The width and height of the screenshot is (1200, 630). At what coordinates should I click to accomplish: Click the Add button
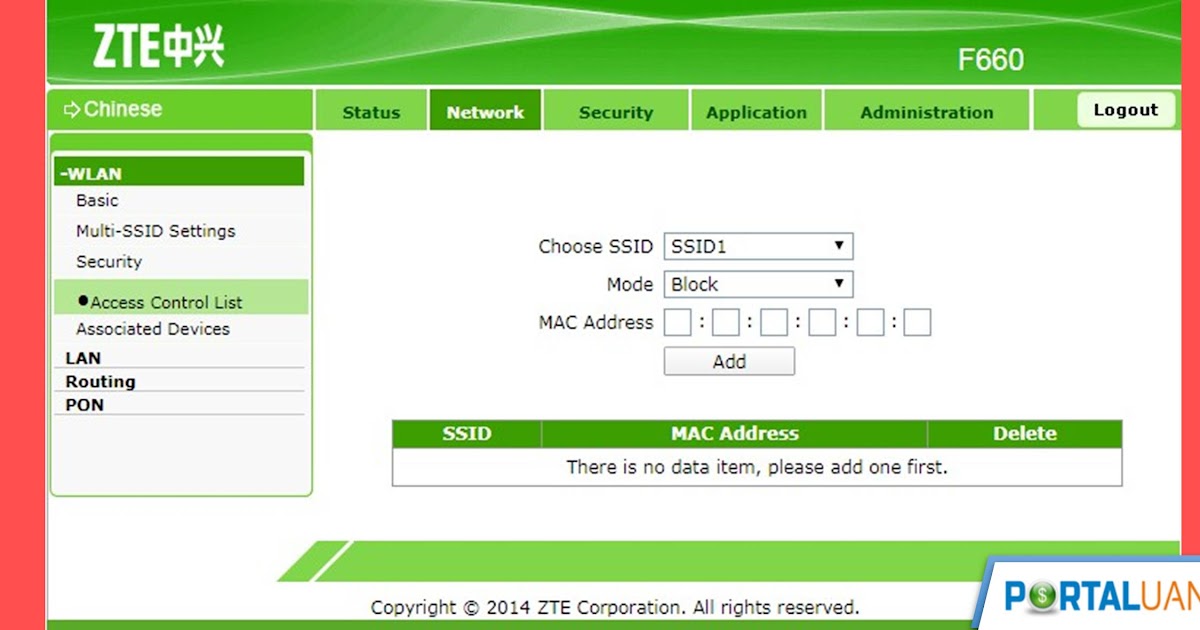[729, 361]
